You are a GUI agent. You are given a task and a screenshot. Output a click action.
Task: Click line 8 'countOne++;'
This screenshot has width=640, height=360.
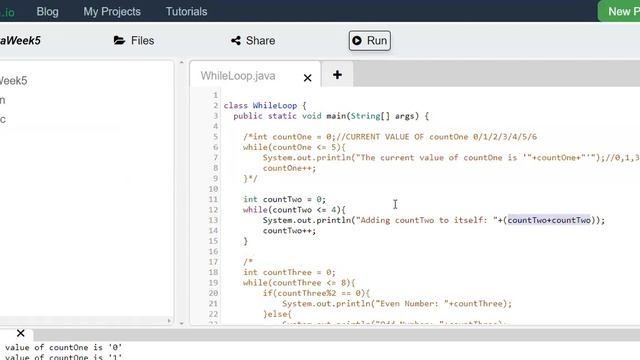289,168
